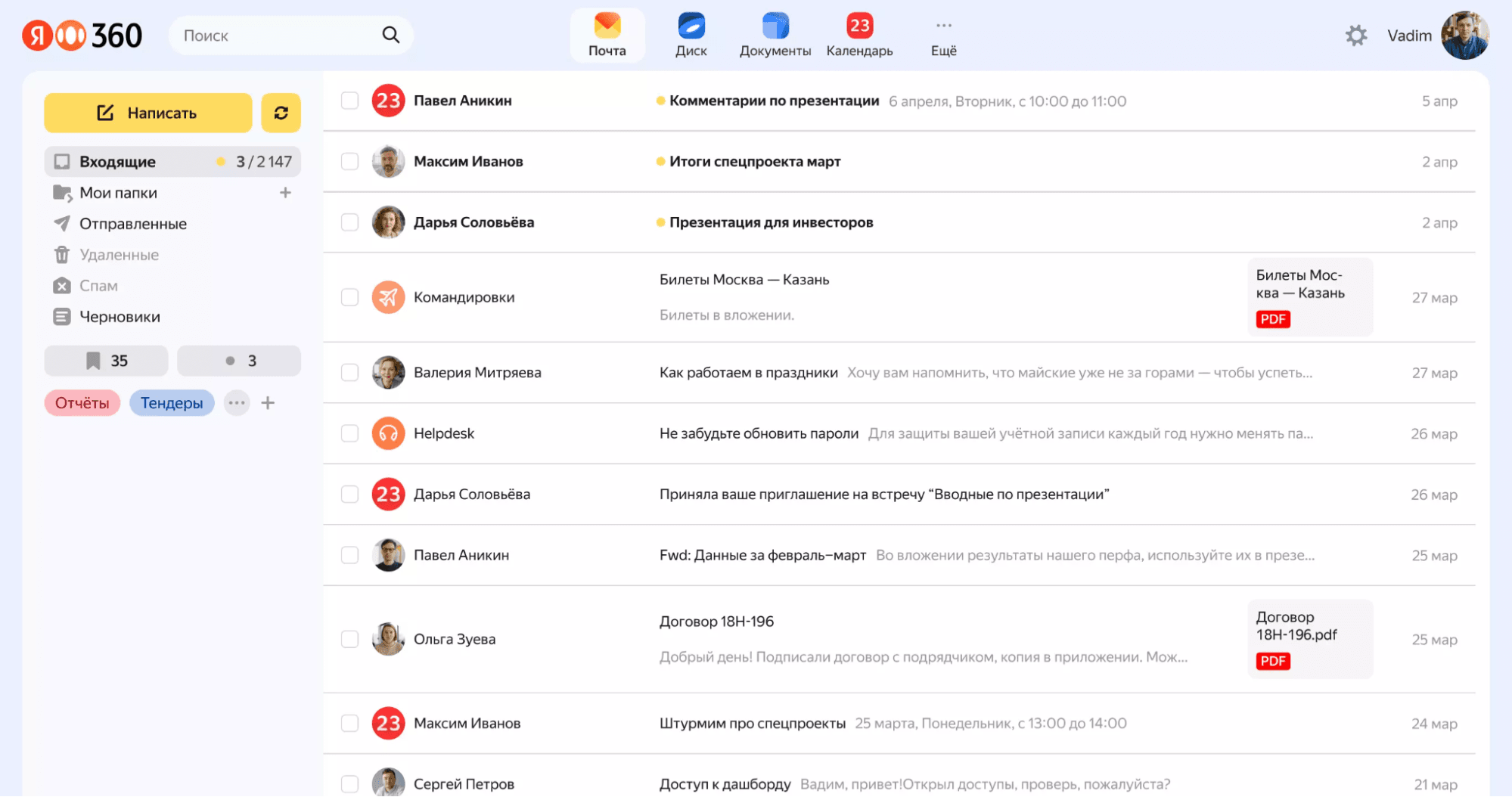Viewport: 1512px width, 797px height.
Task: Select the Принята ваше приглашение email checkbox
Action: 349,495
